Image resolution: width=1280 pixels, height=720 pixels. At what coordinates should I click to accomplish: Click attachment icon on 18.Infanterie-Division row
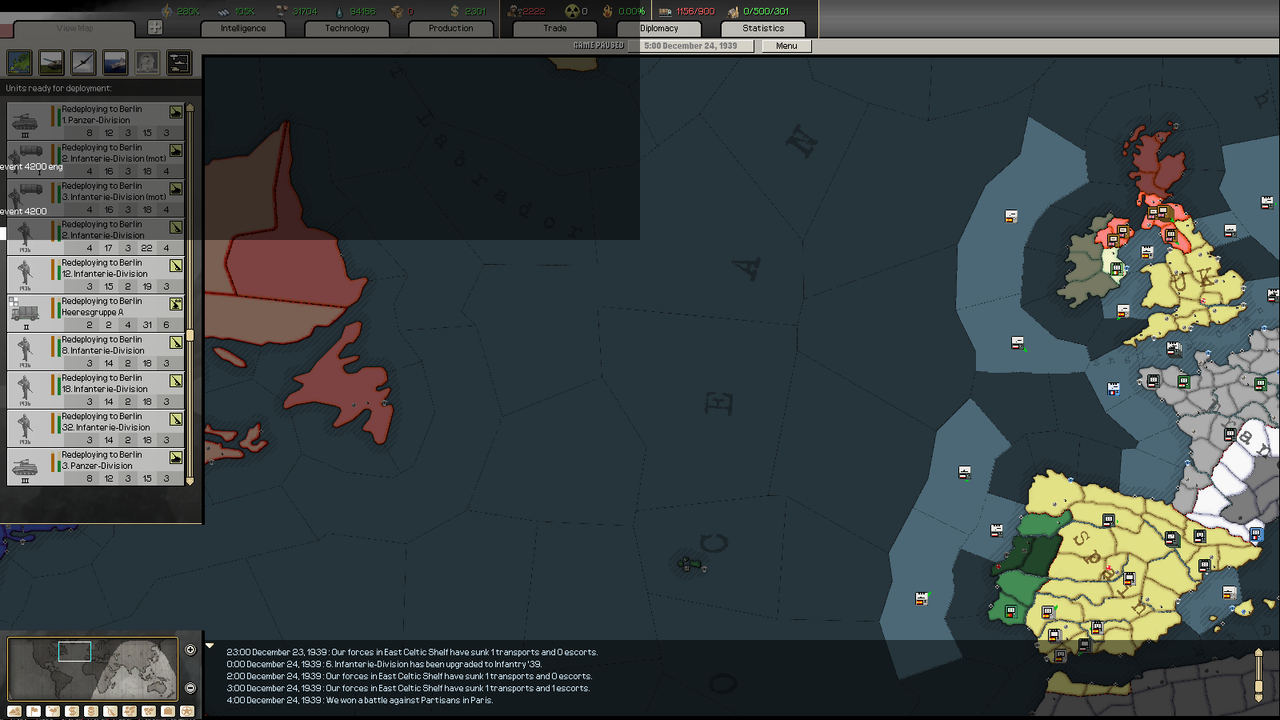[176, 381]
